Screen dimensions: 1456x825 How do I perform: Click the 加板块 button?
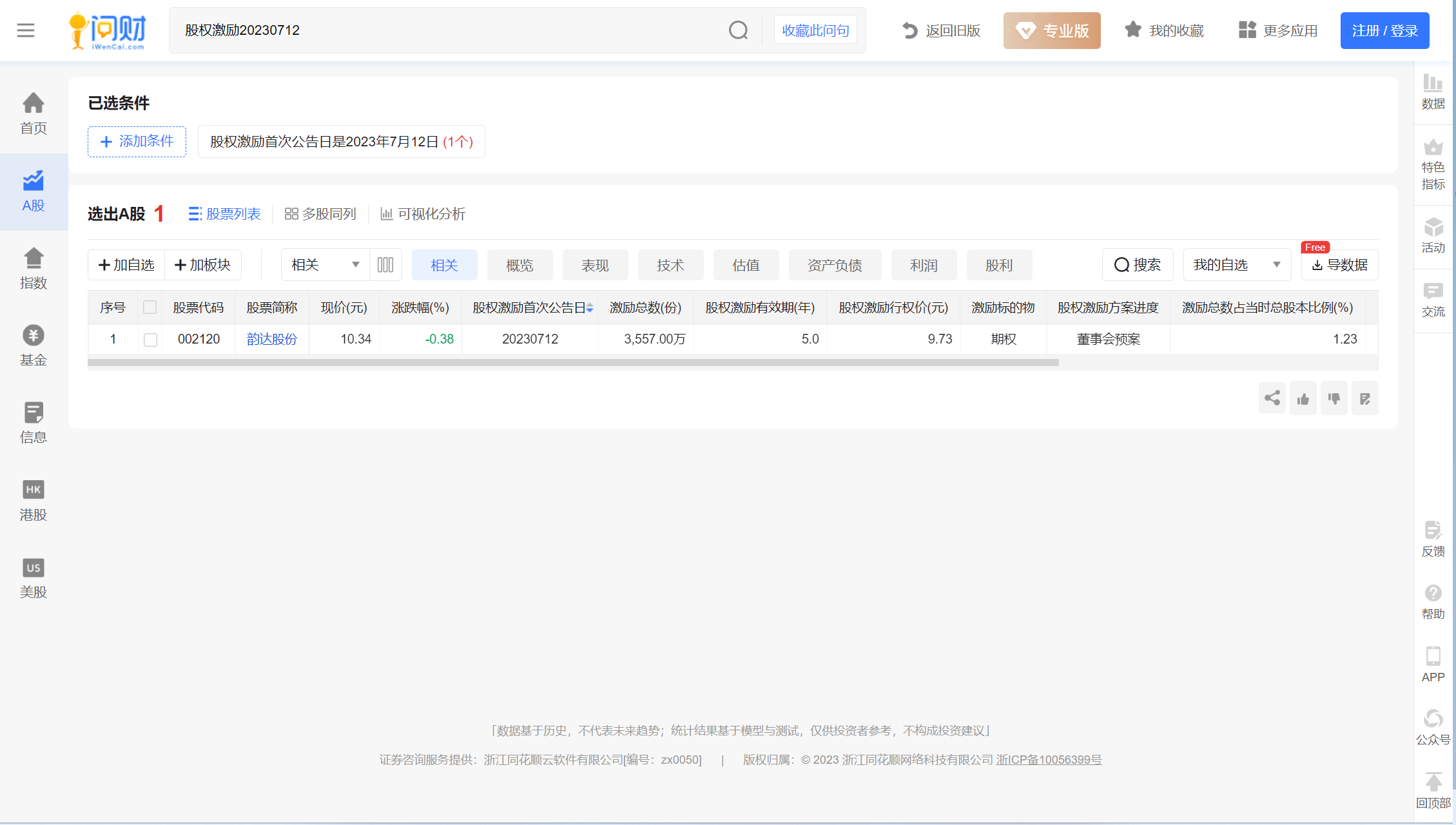pyautogui.click(x=203, y=265)
